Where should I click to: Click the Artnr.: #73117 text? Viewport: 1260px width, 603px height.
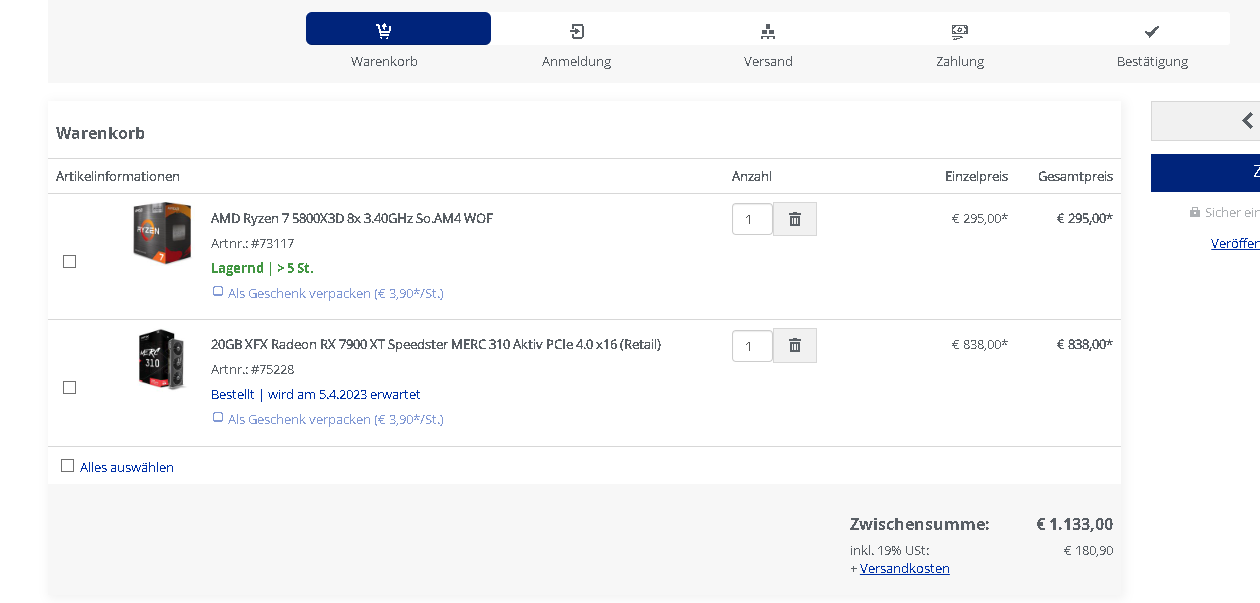(x=252, y=243)
